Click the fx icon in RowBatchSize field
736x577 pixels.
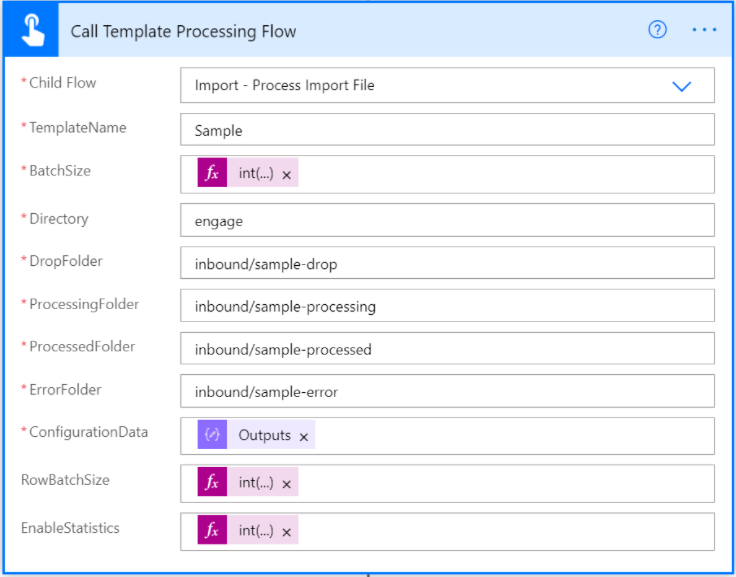(212, 482)
